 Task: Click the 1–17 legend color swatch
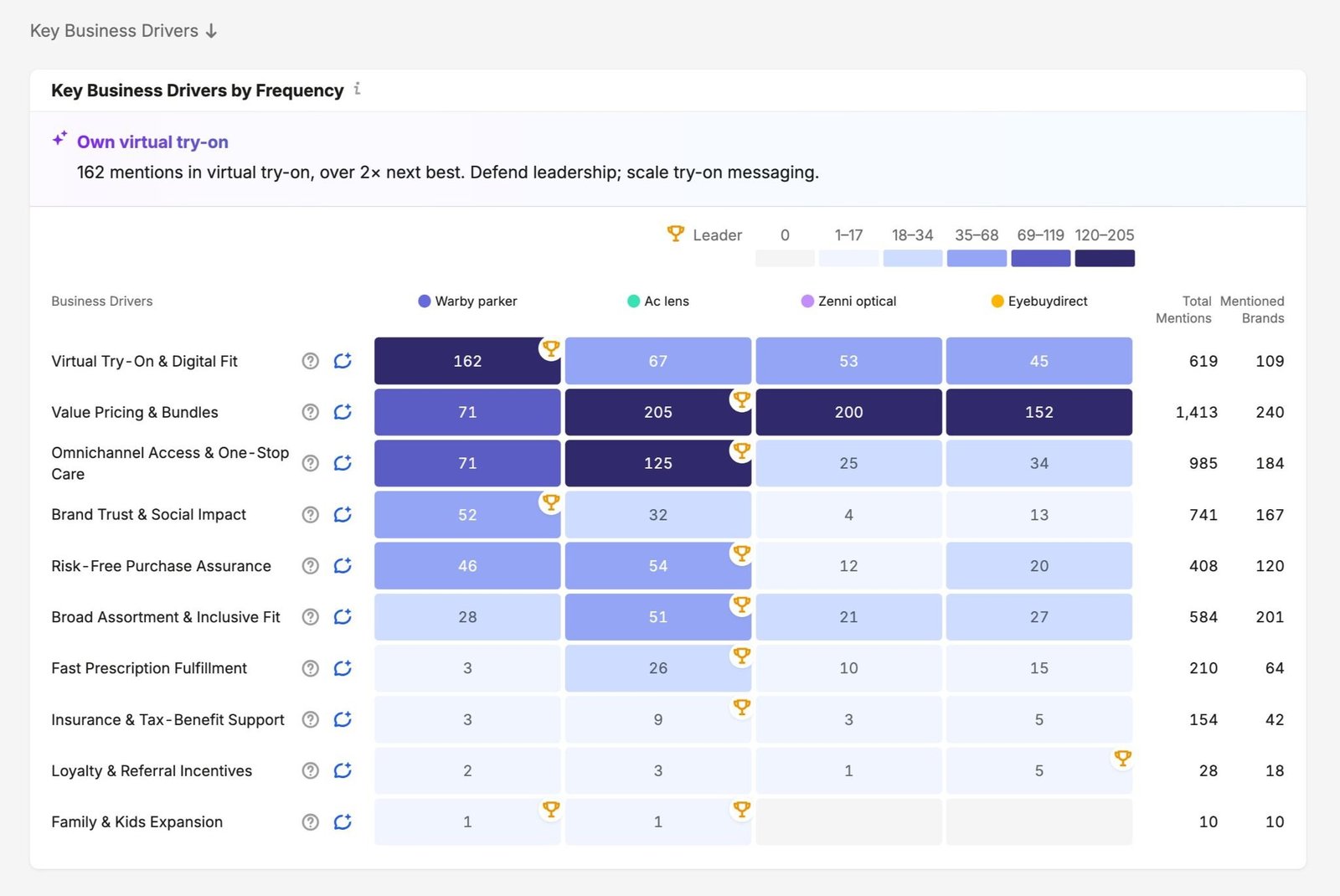coord(848,258)
